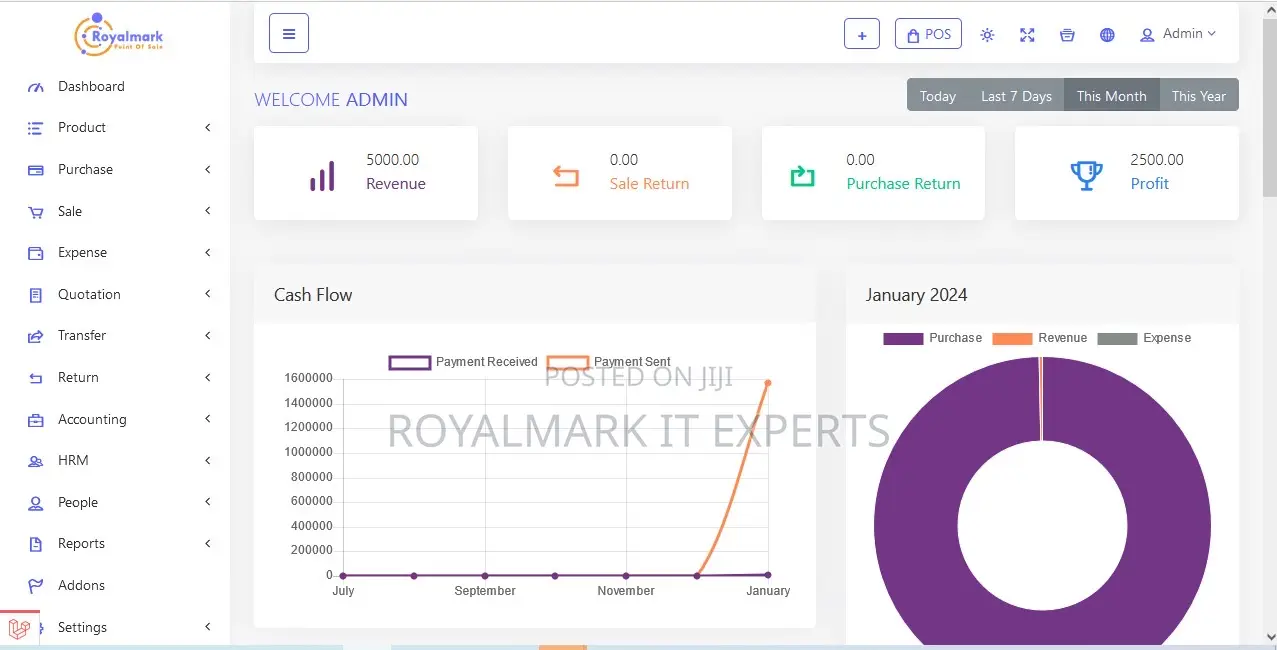Click the Addons flag icon in sidebar
The height and width of the screenshot is (650, 1277).
[x=36, y=586]
